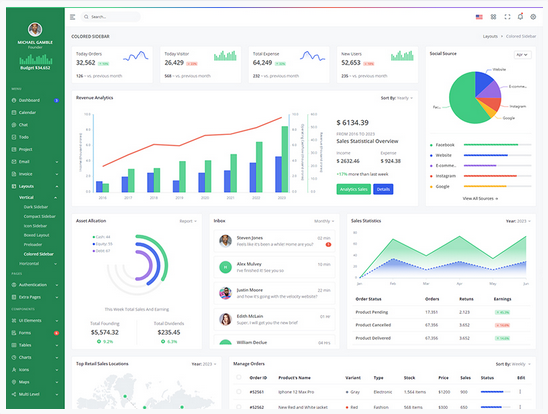Click the Chat sidebar icon
The image size is (548, 414).
coord(14,125)
